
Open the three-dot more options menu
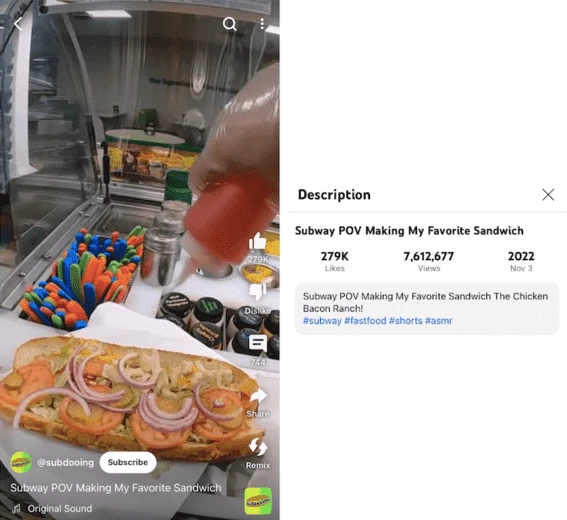click(x=262, y=24)
